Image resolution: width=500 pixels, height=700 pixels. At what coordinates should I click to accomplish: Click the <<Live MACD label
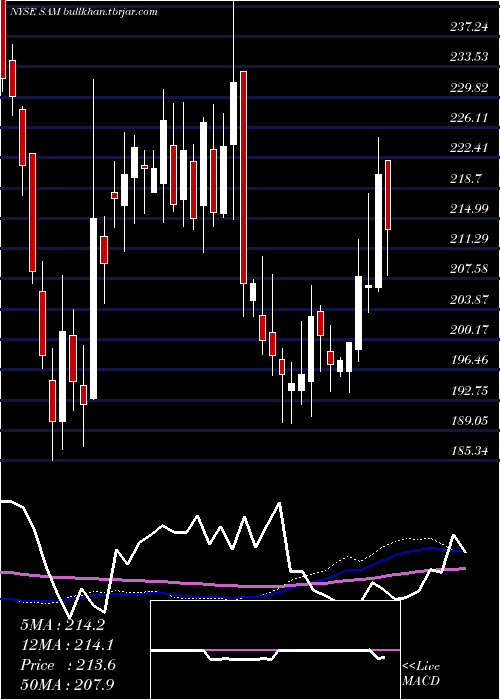point(421,674)
